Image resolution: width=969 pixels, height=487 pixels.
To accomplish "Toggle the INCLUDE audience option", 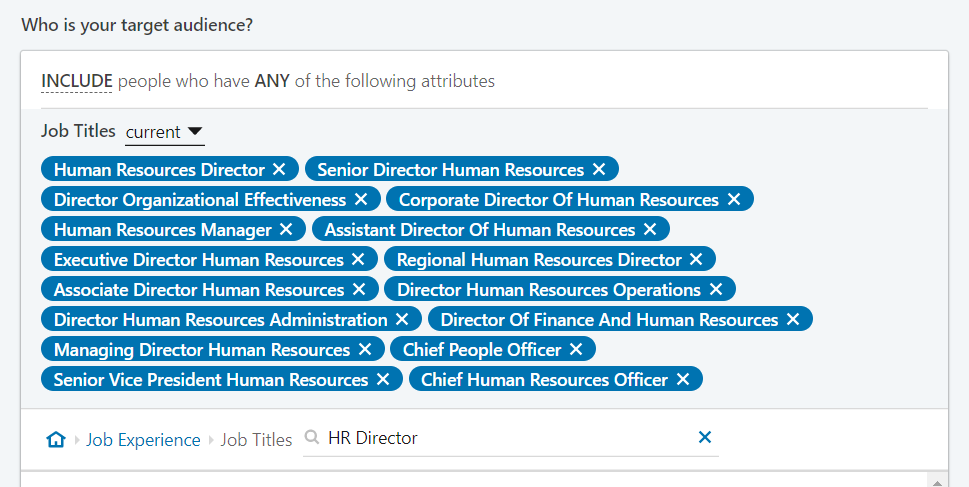I will [x=77, y=81].
